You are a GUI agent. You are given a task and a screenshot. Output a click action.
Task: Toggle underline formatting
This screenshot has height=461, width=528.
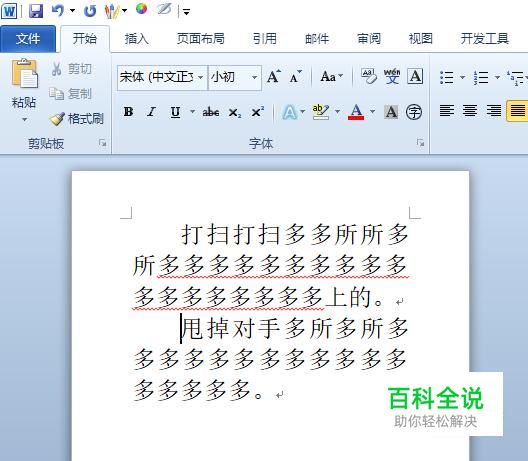click(x=175, y=112)
